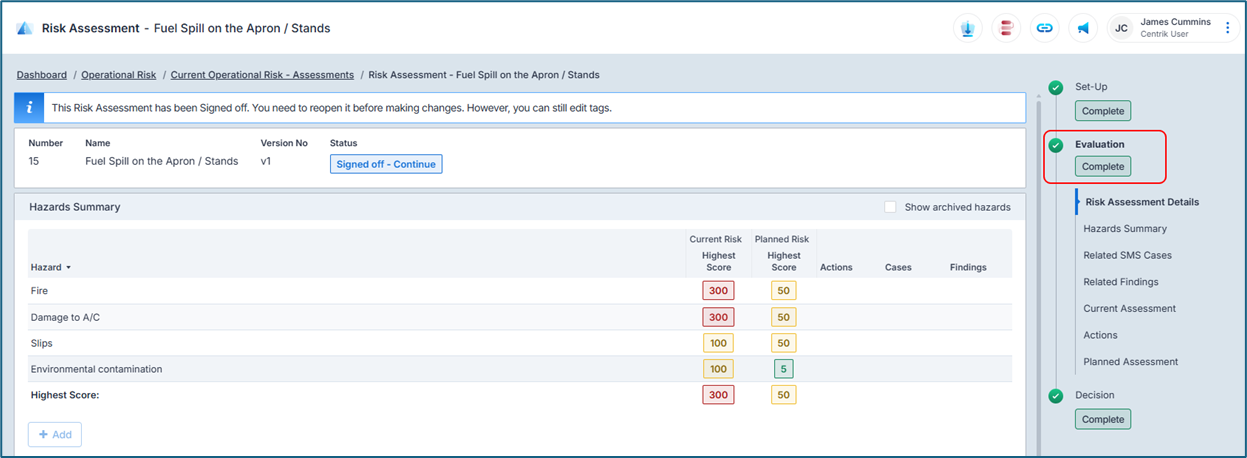1247x458 pixels.
Task: Sort by Hazard column dropdown arrow
Action: point(69,268)
